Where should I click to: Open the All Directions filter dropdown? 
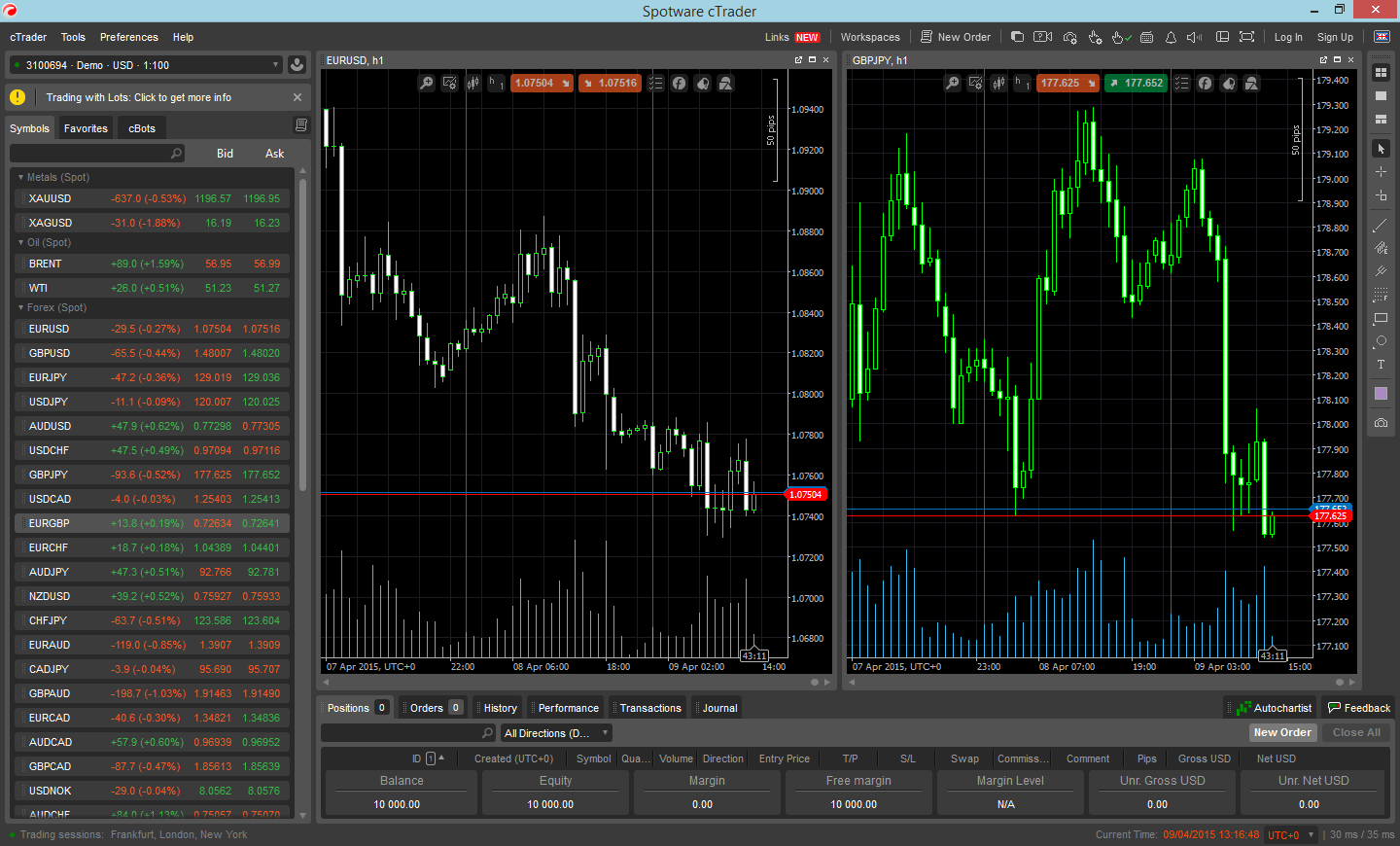556,733
